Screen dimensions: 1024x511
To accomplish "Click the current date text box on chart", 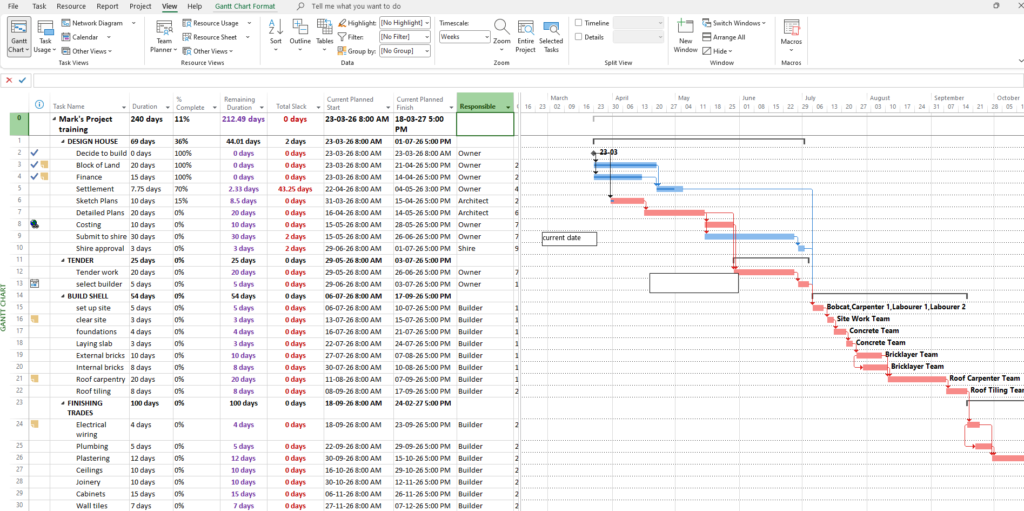I will pos(569,239).
